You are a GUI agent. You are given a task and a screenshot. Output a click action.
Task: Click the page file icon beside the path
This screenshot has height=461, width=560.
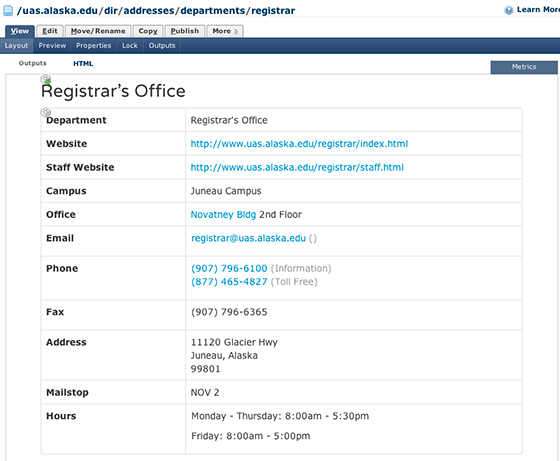(x=8, y=10)
